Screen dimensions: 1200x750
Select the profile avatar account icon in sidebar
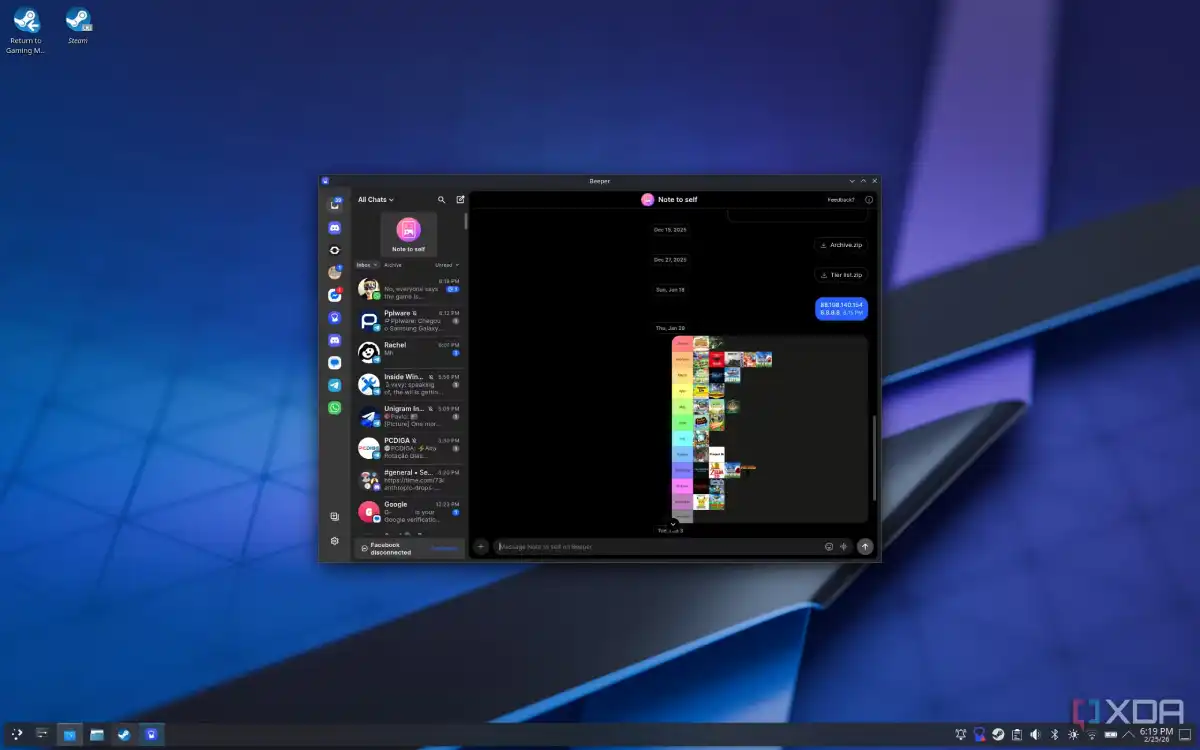335,272
